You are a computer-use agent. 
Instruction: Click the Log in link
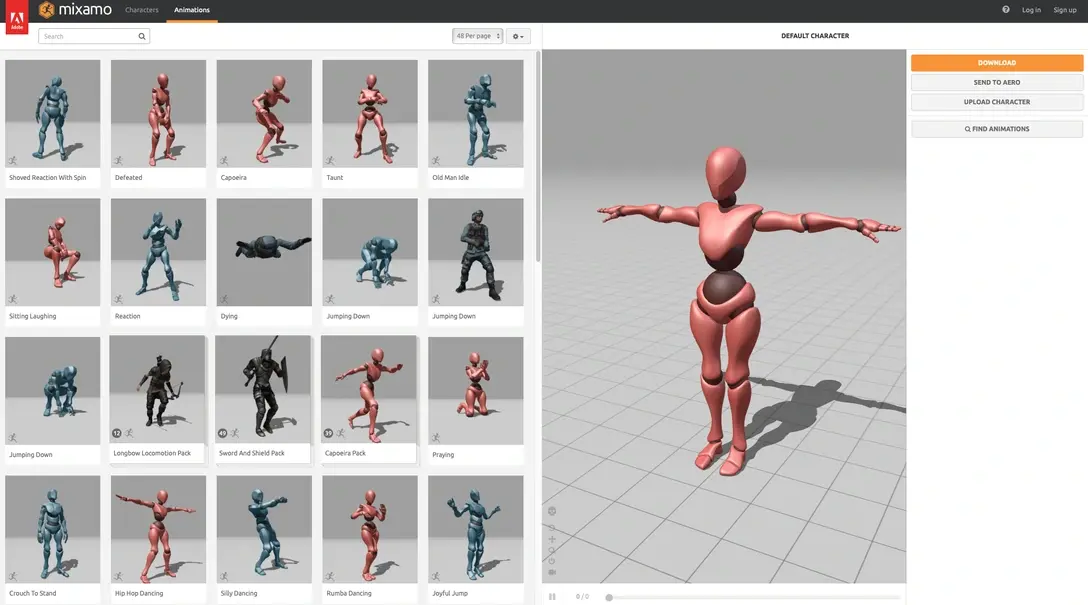pos(1031,10)
